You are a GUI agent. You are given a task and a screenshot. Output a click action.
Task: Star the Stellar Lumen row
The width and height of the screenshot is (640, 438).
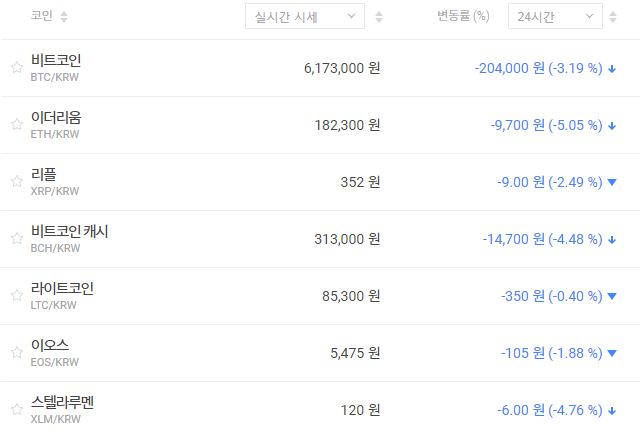pos(16,410)
